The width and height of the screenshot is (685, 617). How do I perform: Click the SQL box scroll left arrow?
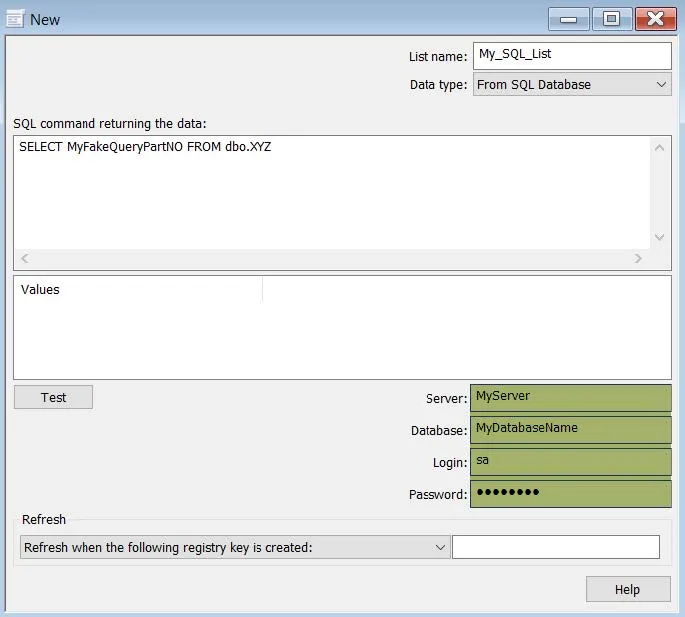pyautogui.click(x=25, y=258)
